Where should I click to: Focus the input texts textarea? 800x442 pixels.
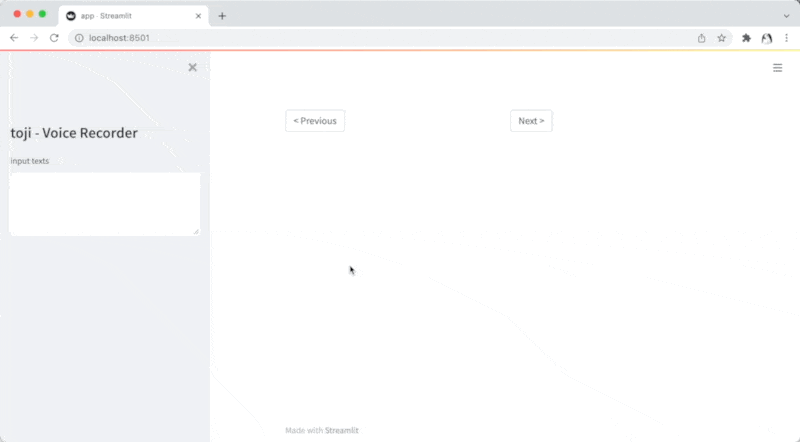pyautogui.click(x=104, y=204)
